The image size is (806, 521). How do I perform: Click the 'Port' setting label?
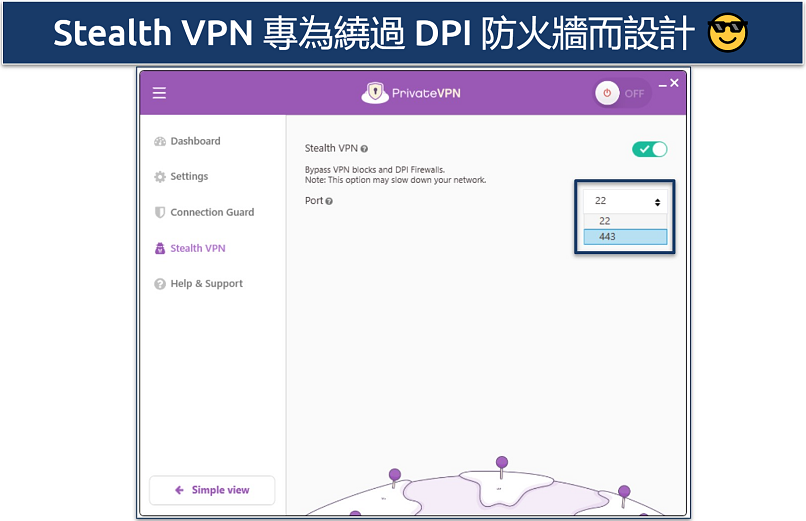tap(314, 201)
